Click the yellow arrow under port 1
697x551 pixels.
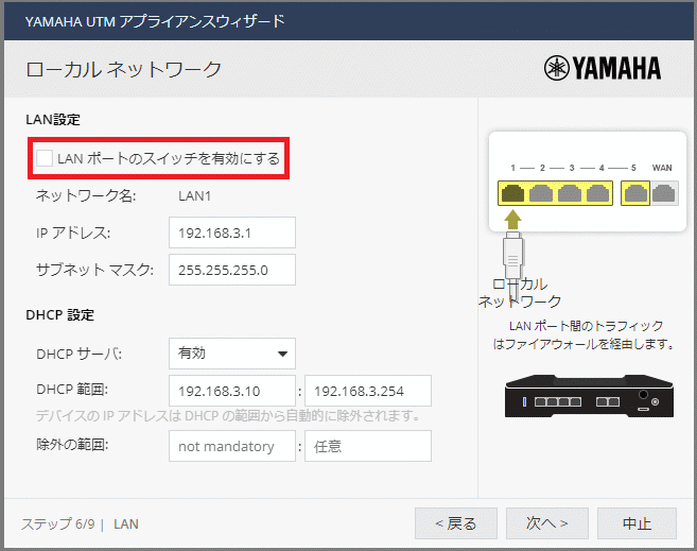513,220
